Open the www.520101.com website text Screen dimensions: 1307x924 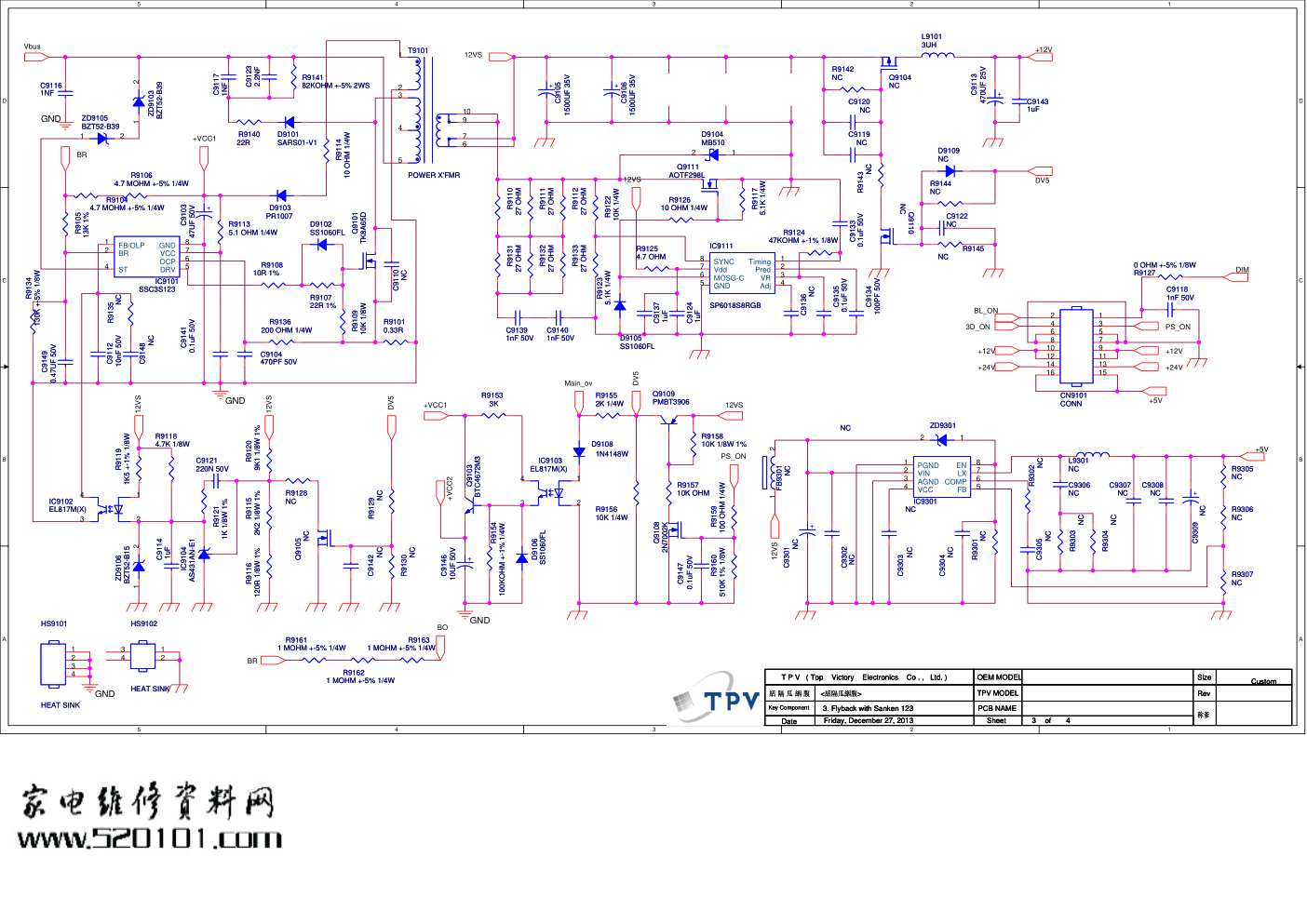click(150, 838)
